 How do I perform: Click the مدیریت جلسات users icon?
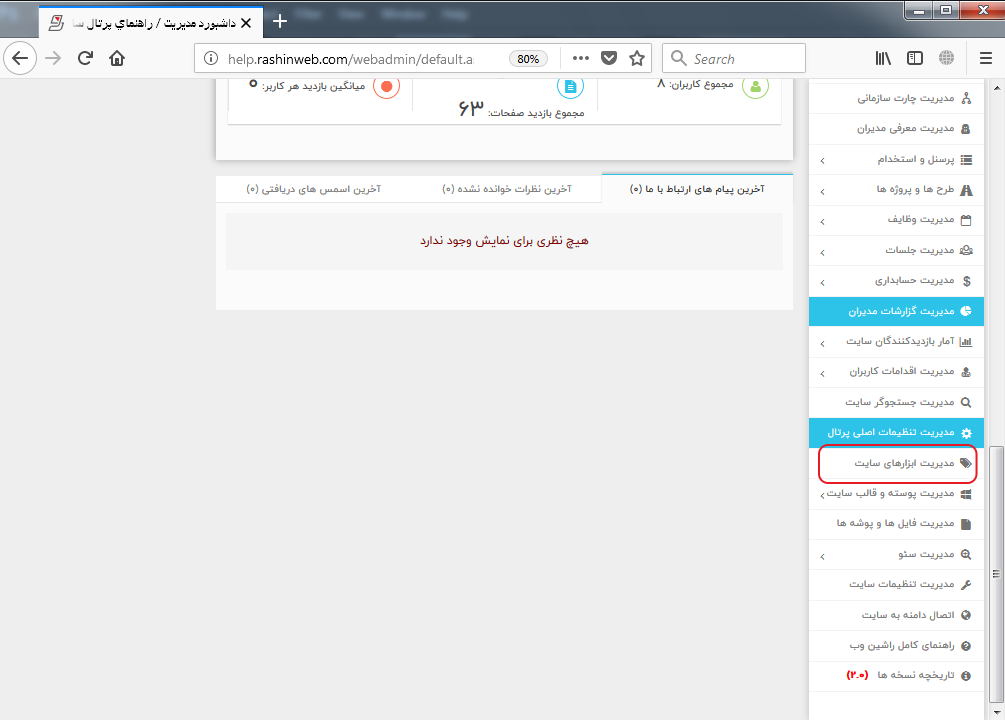[x=967, y=250]
